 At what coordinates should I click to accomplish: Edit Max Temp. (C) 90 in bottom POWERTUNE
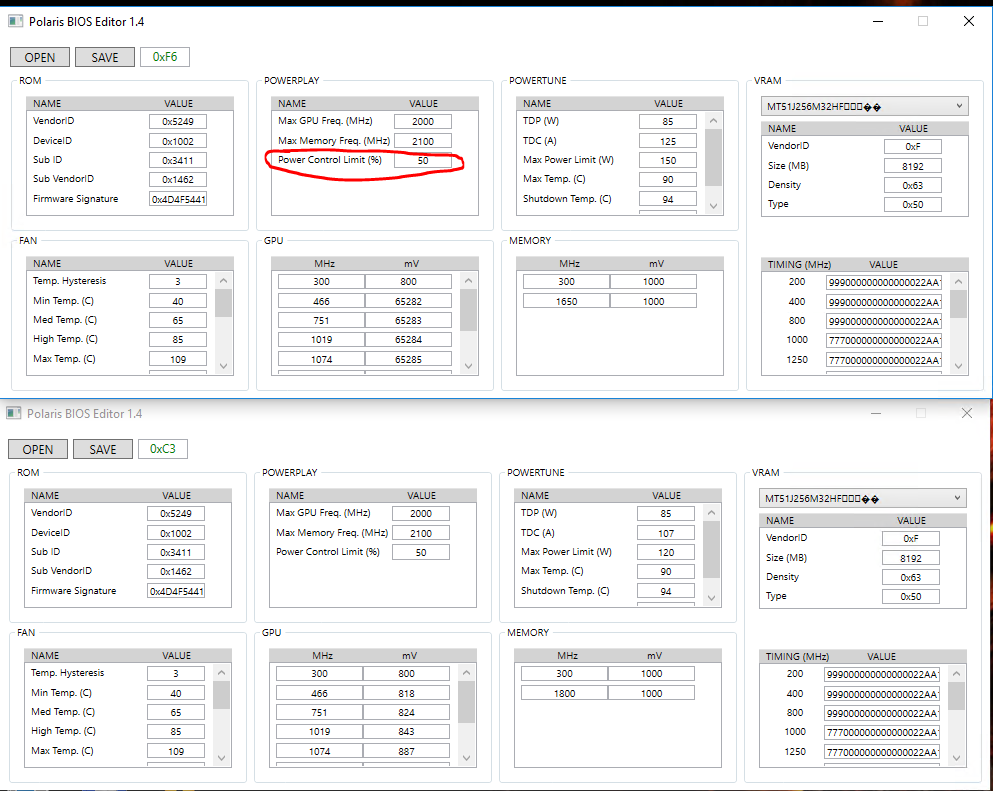(x=666, y=571)
